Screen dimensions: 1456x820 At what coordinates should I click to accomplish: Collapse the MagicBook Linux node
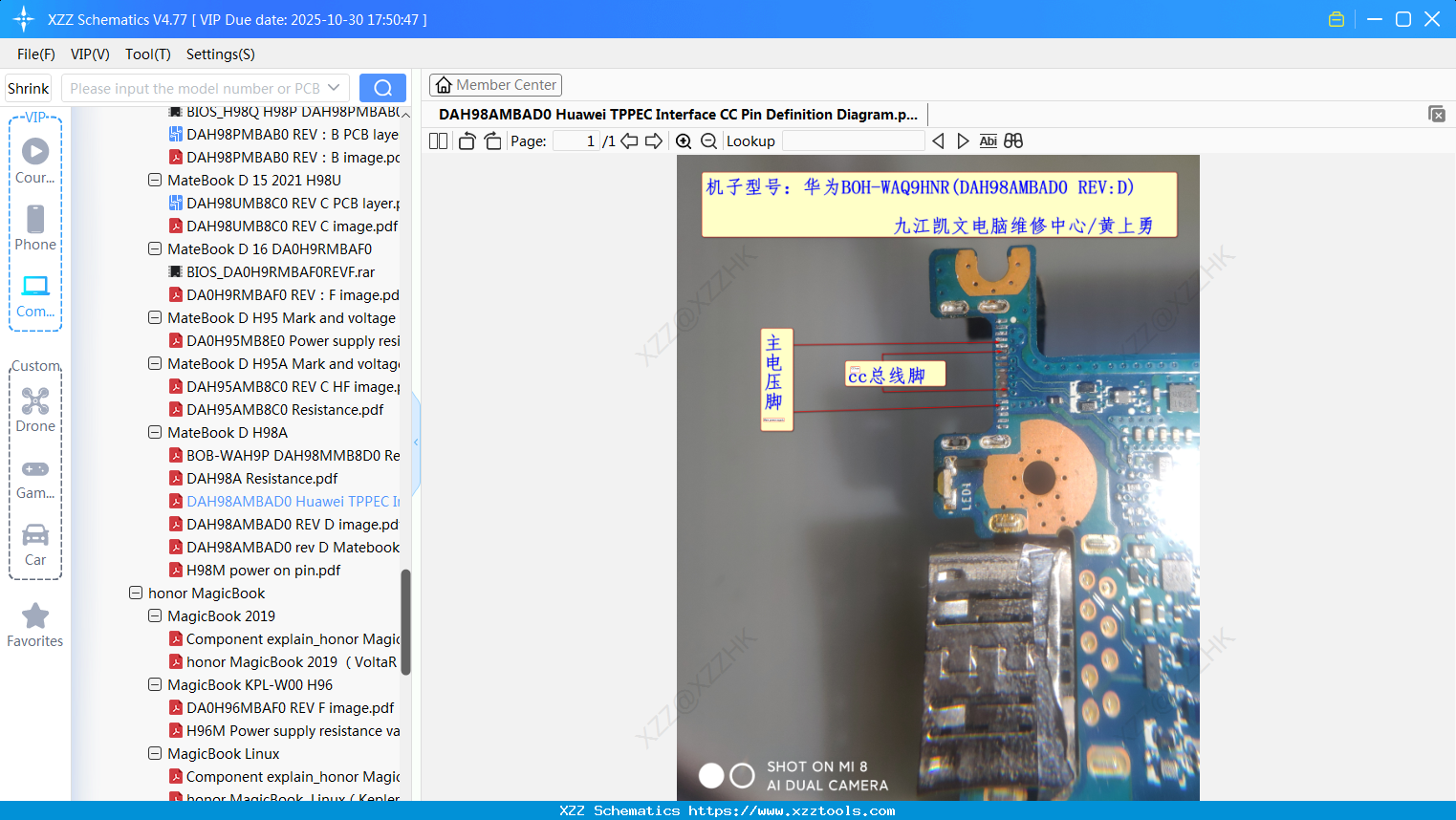point(155,753)
